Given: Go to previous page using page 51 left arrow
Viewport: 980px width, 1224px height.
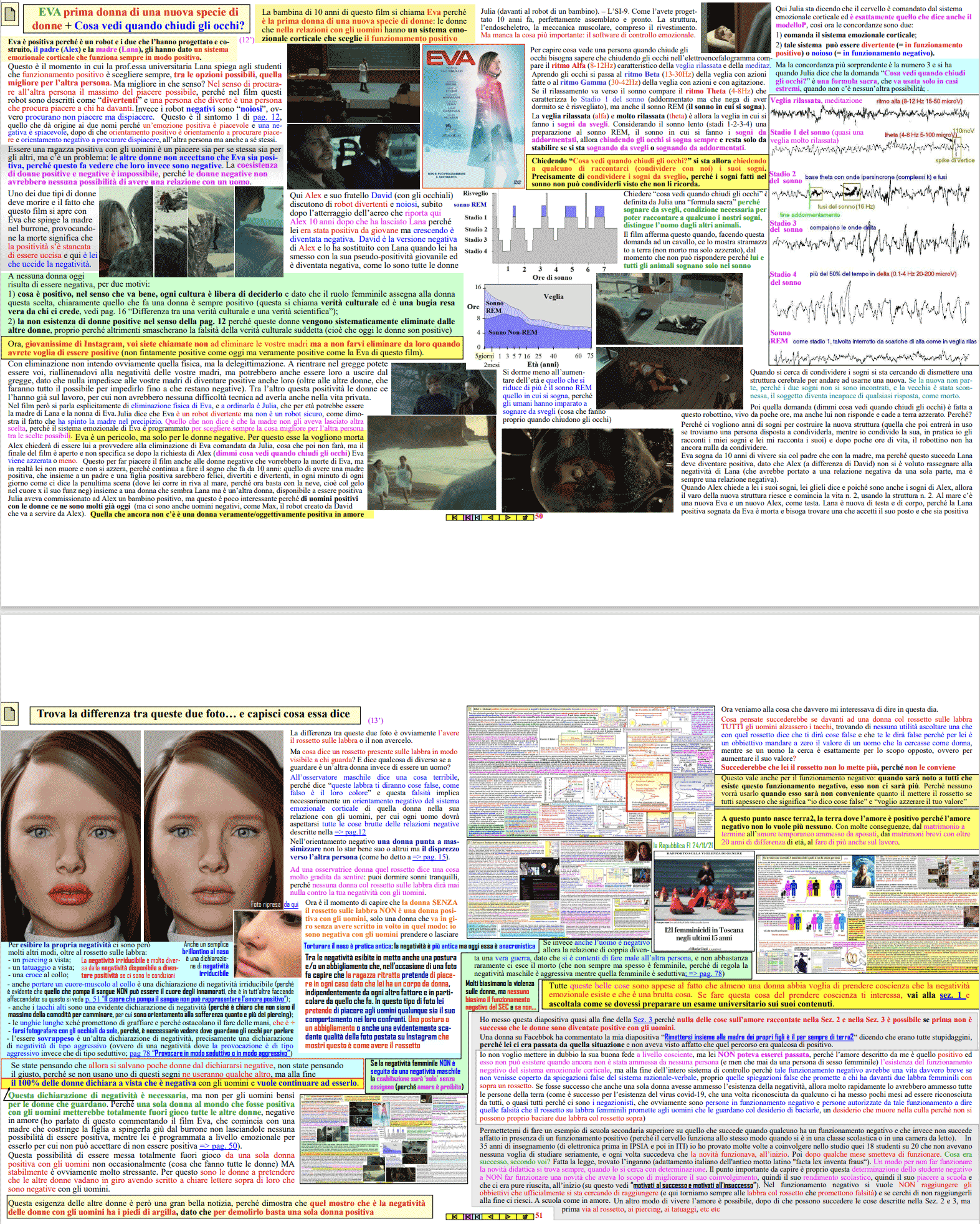Looking at the screenshot, I should [x=490, y=1216].
